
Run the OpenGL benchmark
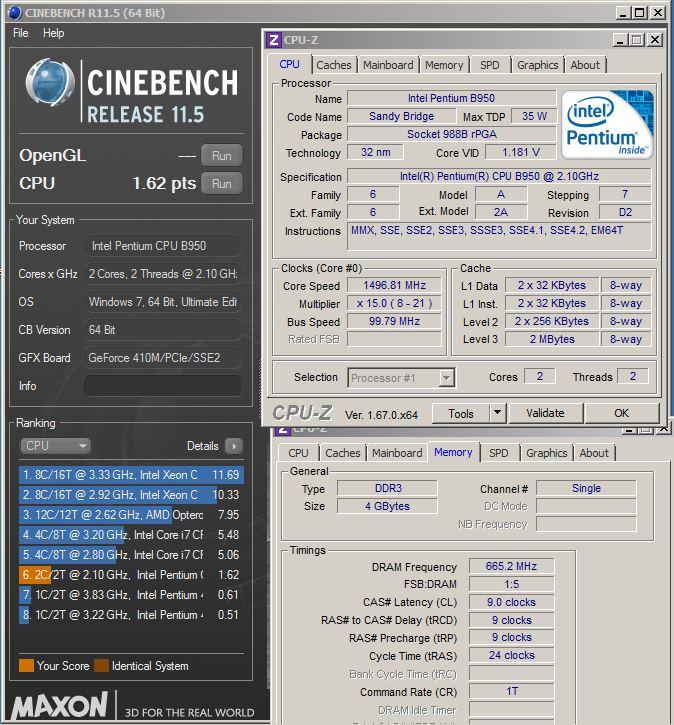coord(222,156)
